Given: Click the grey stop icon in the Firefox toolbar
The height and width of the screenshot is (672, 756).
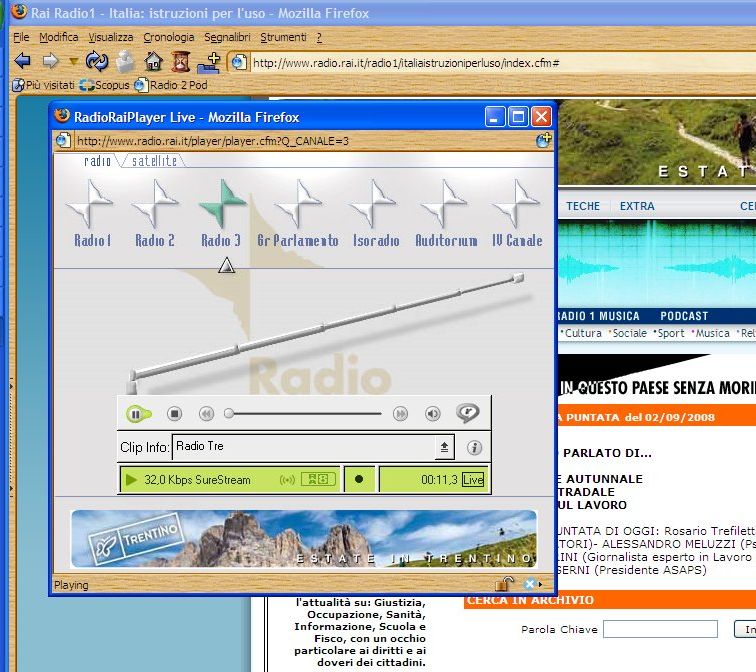Looking at the screenshot, I should coord(126,62).
